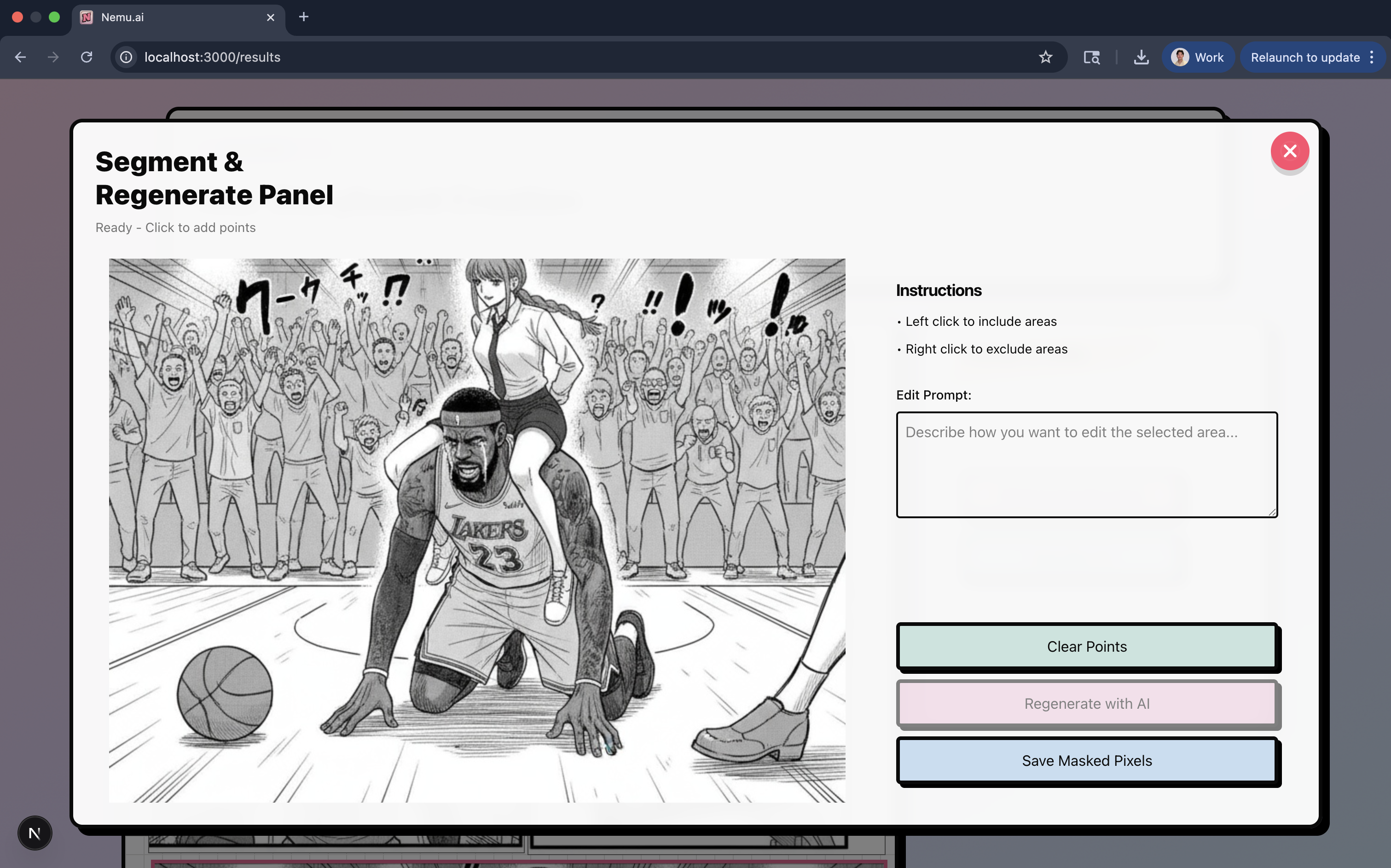
Task: Click the address bar URL localhost:3000/results
Action: tap(212, 58)
